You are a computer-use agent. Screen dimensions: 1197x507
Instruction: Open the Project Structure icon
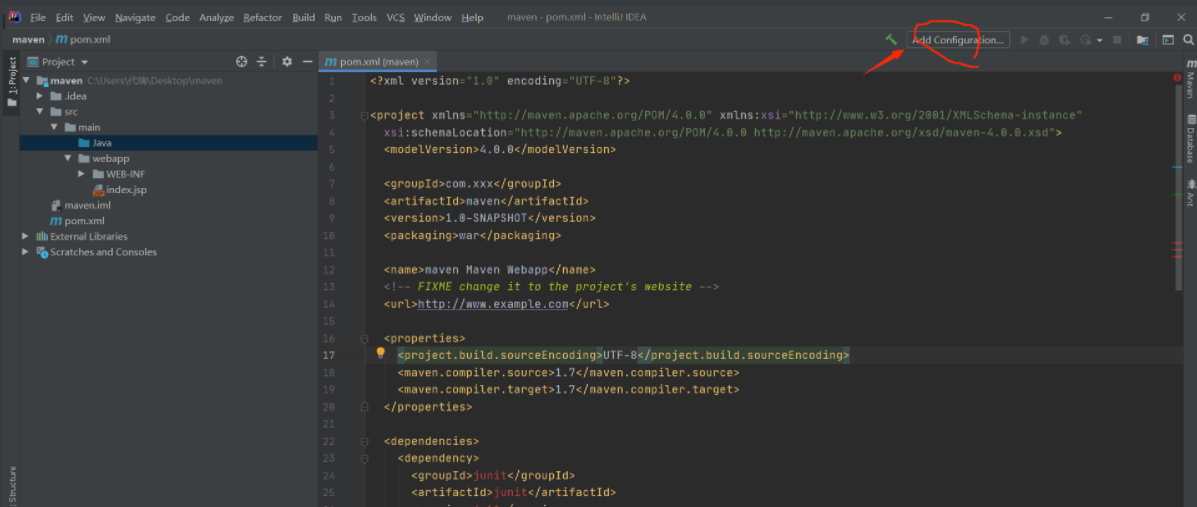point(1143,40)
